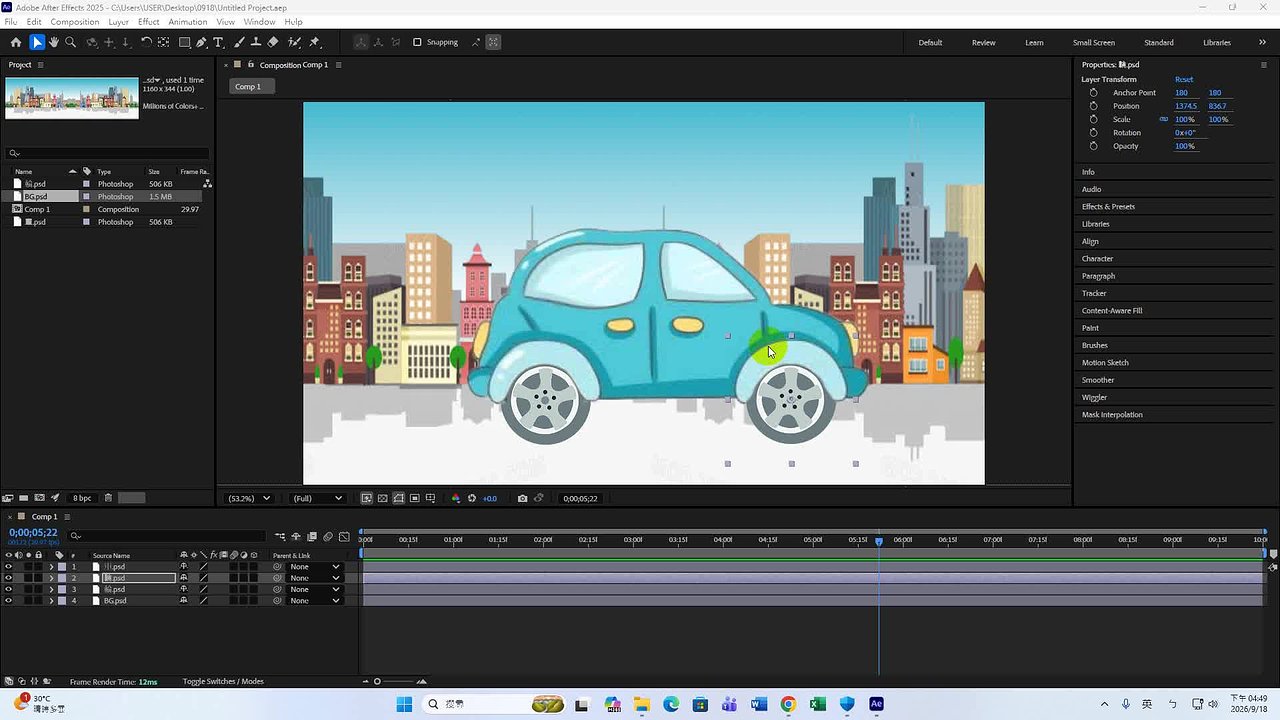
Task: Expand BG.psd layer twirl arrow
Action: pyautogui.click(x=51, y=600)
